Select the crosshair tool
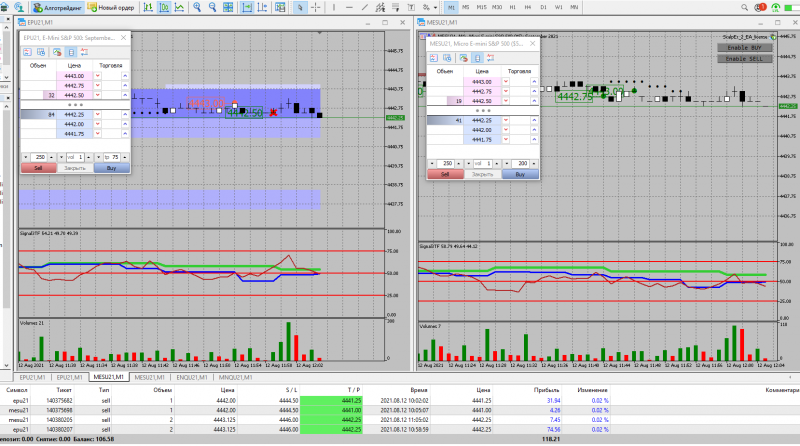The height and width of the screenshot is (446, 800). [x=316, y=8]
